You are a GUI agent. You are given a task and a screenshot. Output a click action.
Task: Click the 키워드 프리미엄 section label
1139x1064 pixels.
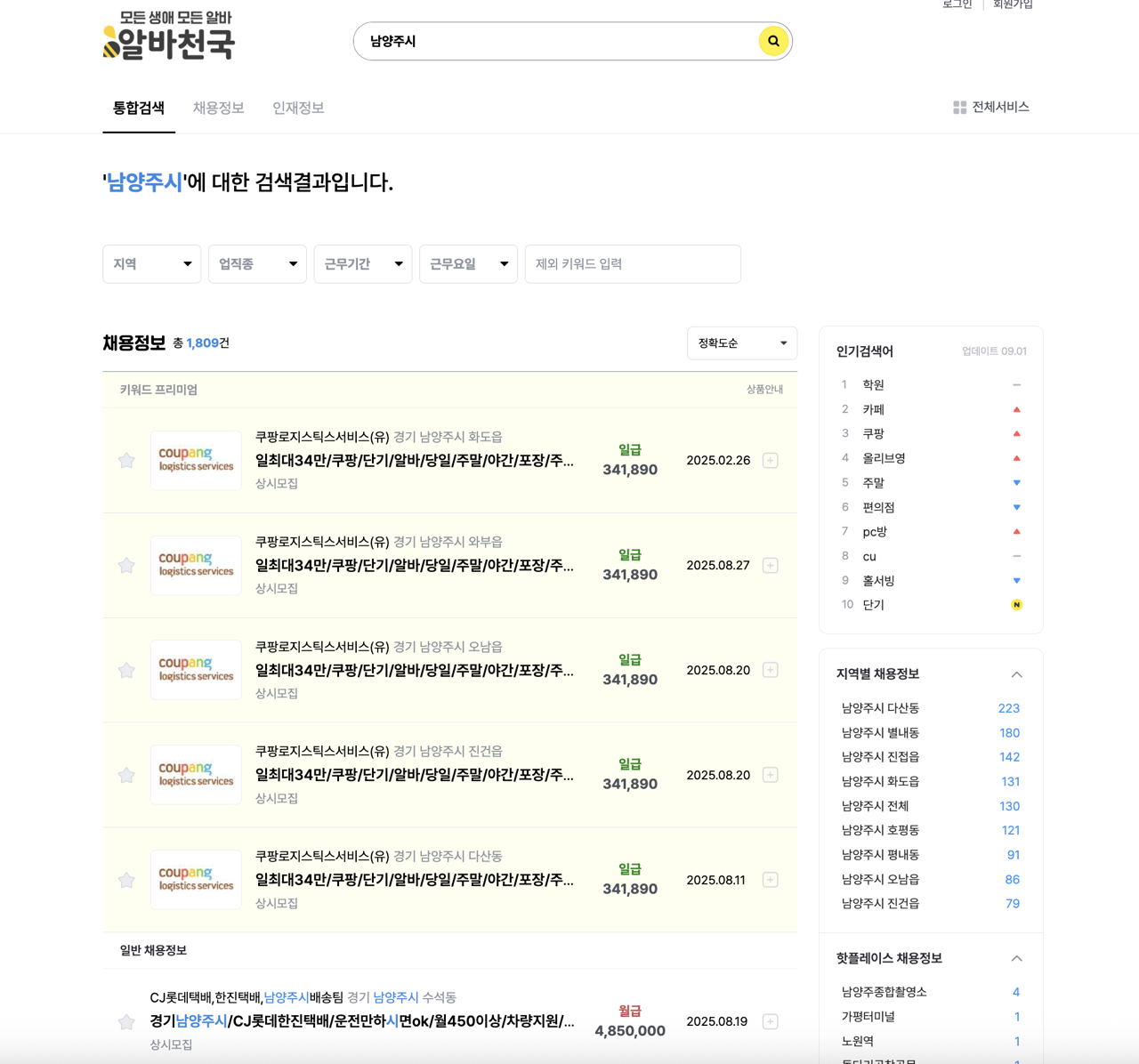pos(158,390)
